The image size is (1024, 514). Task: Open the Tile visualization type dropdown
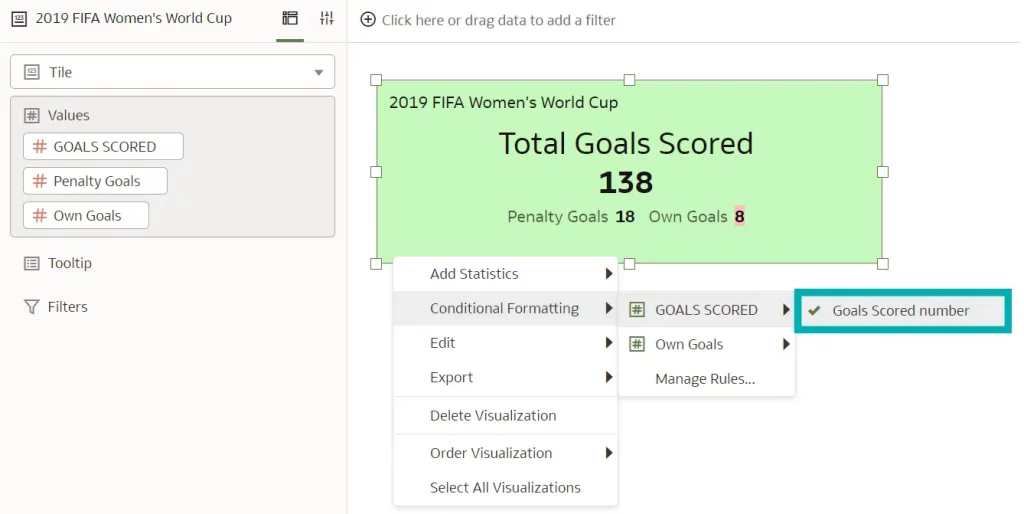point(172,72)
